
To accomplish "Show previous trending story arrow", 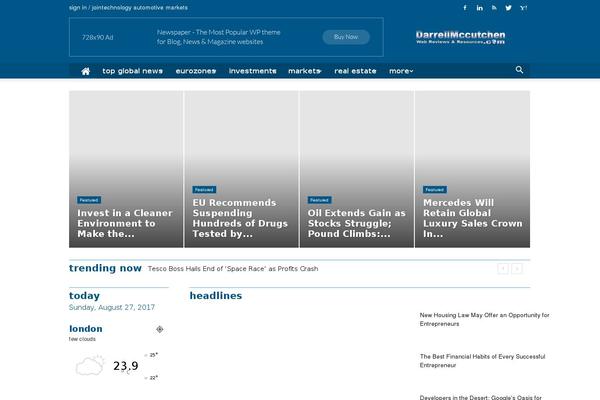I will (x=503, y=269).
